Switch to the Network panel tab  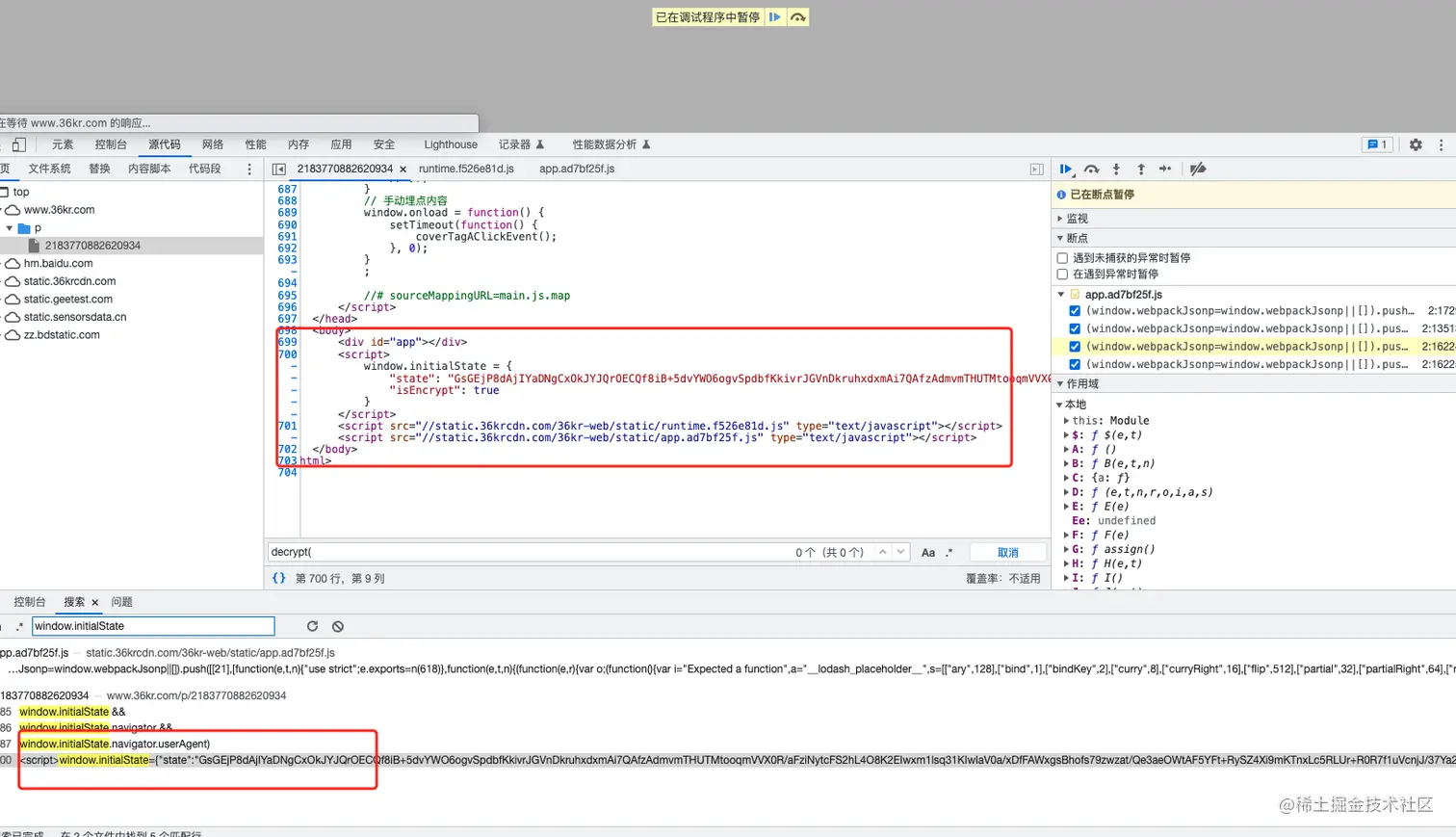coord(213,144)
